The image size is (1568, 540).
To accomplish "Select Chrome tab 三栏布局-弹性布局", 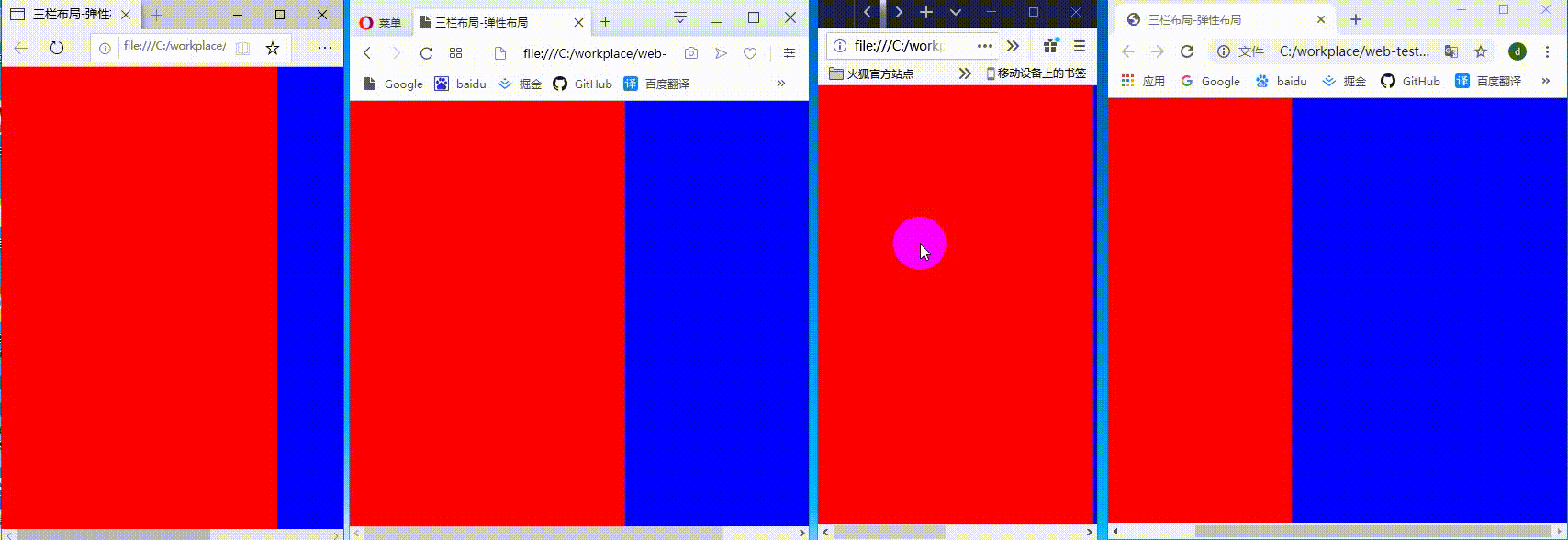I will [x=1226, y=19].
